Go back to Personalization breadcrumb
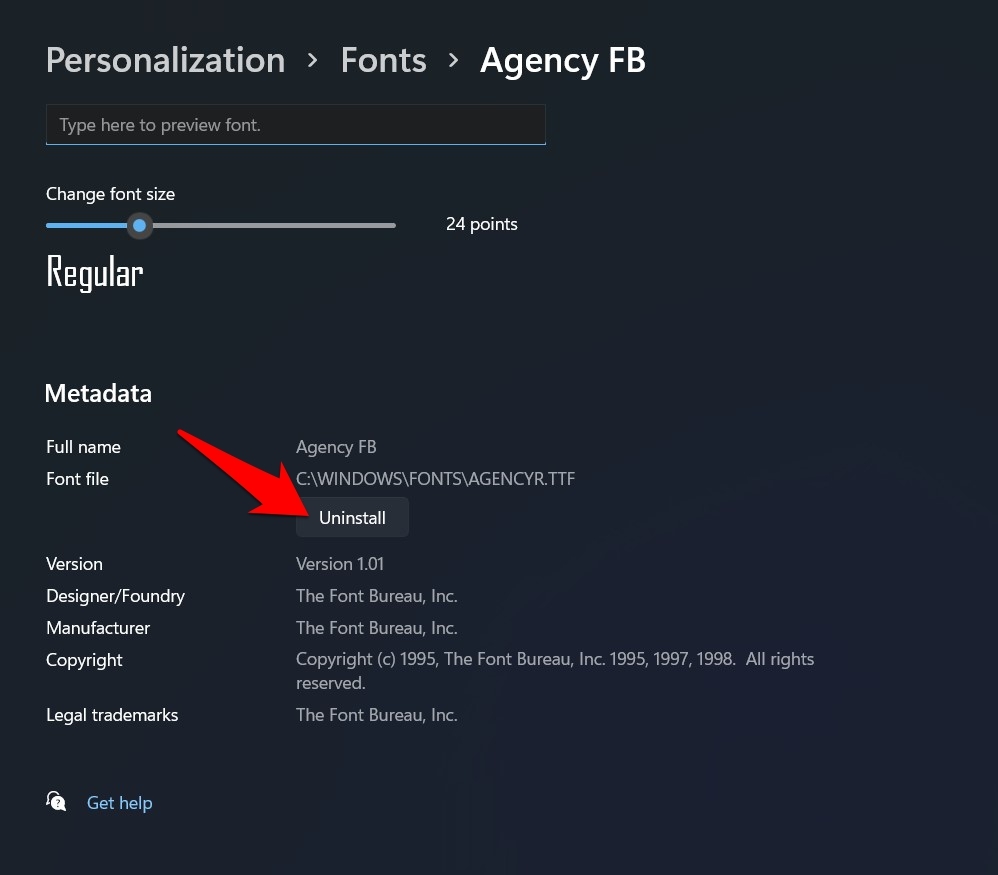Viewport: 998px width, 875px height. (165, 61)
